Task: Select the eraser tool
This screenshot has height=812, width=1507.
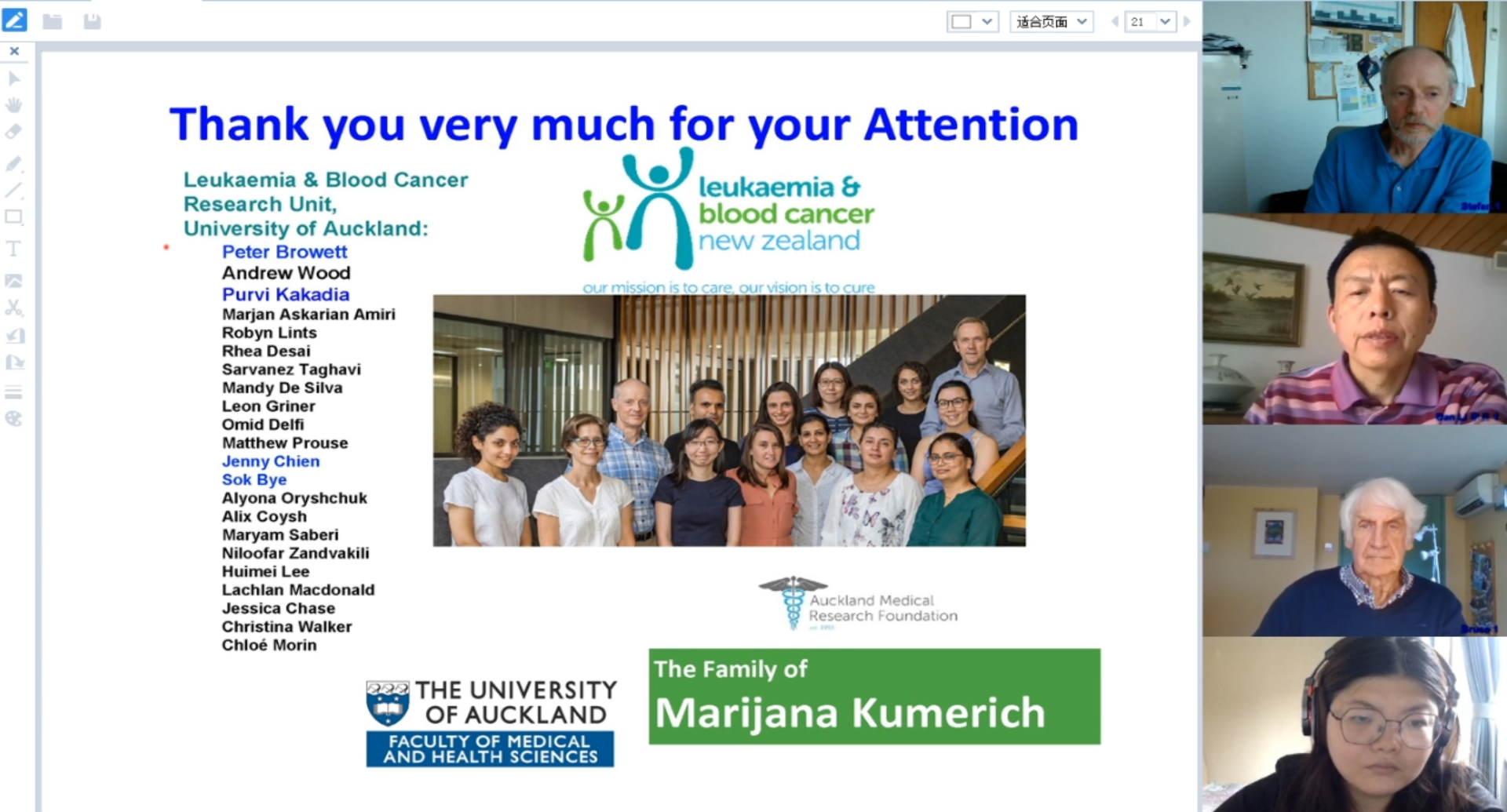Action: 13,132
